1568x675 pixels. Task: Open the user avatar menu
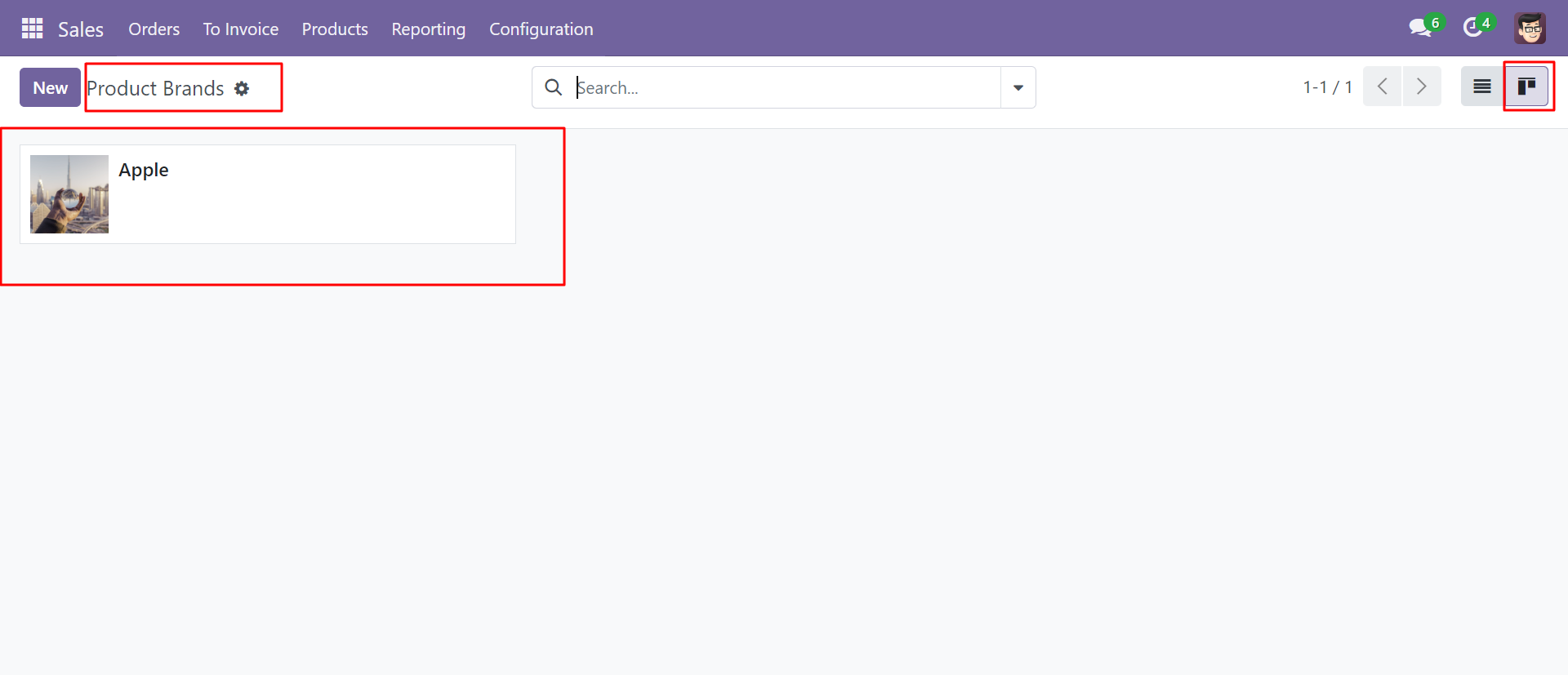1530,29
